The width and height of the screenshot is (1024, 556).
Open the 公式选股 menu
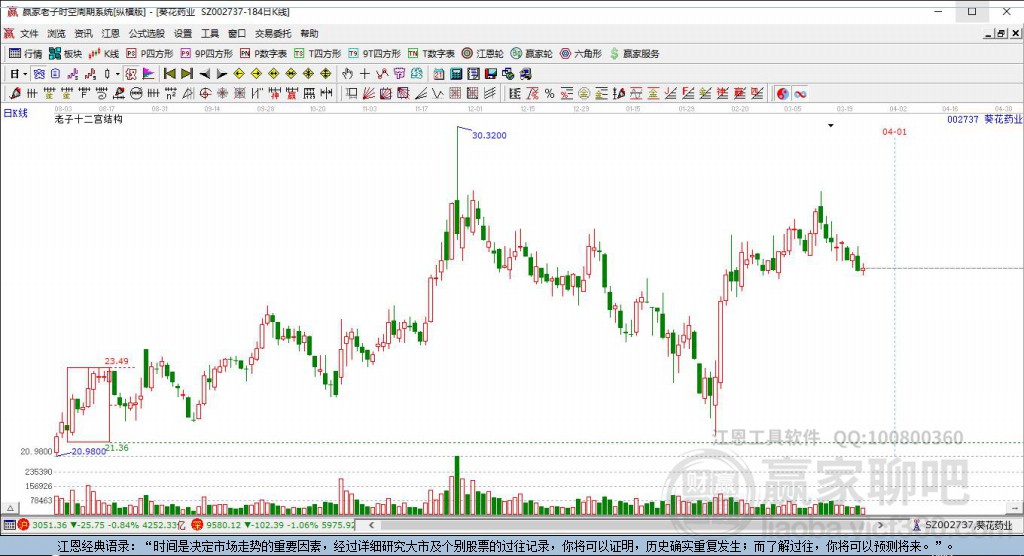coord(146,33)
